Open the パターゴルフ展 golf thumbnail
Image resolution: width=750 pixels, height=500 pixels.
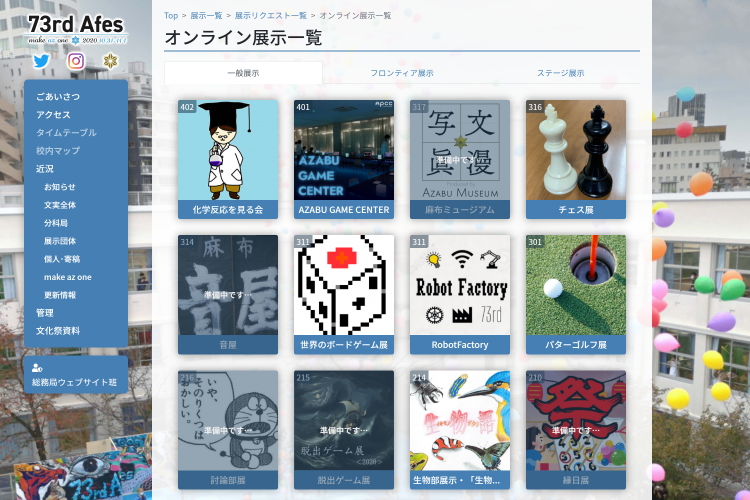click(x=576, y=285)
